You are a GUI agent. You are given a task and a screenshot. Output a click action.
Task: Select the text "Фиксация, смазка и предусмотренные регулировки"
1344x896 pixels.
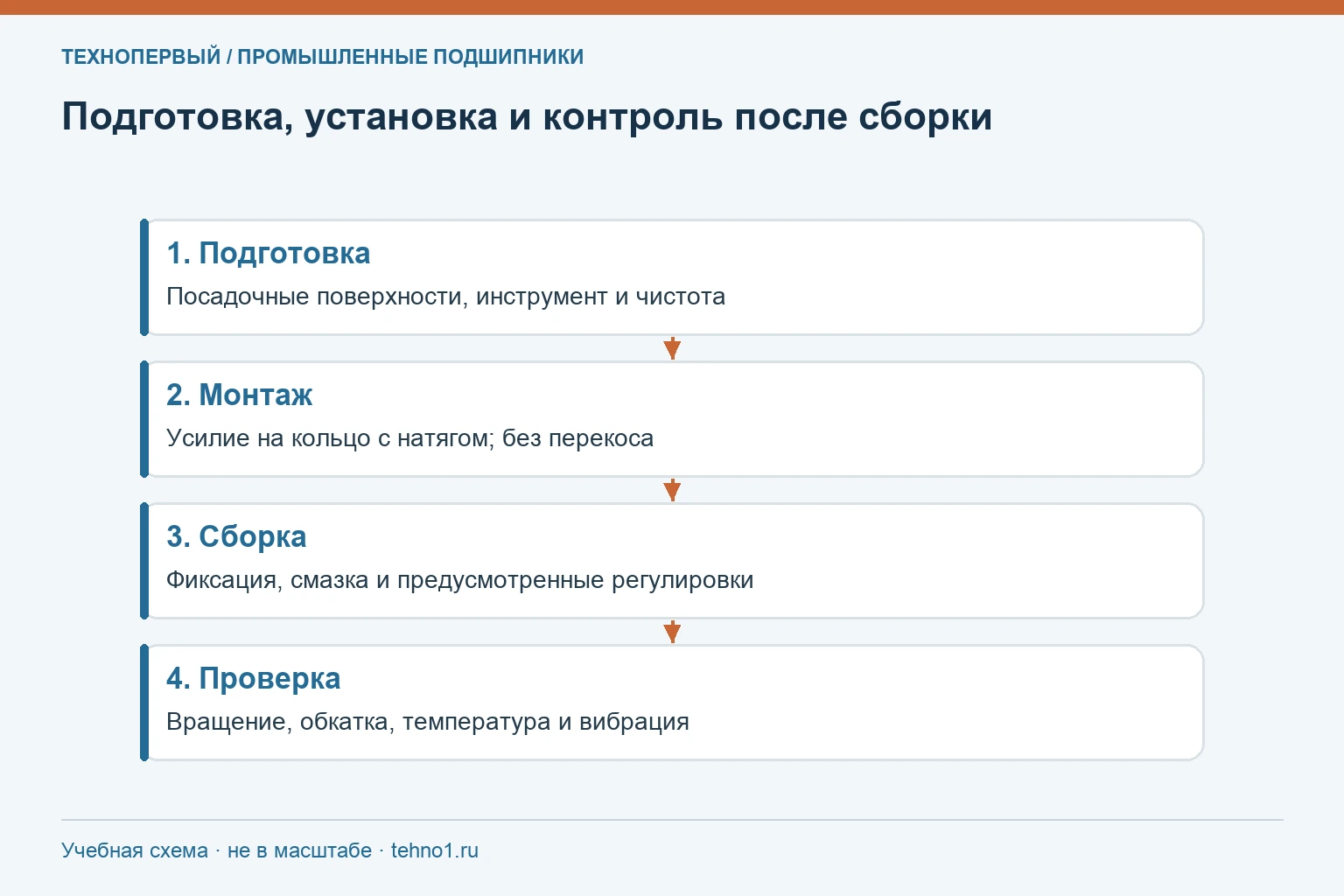click(460, 580)
